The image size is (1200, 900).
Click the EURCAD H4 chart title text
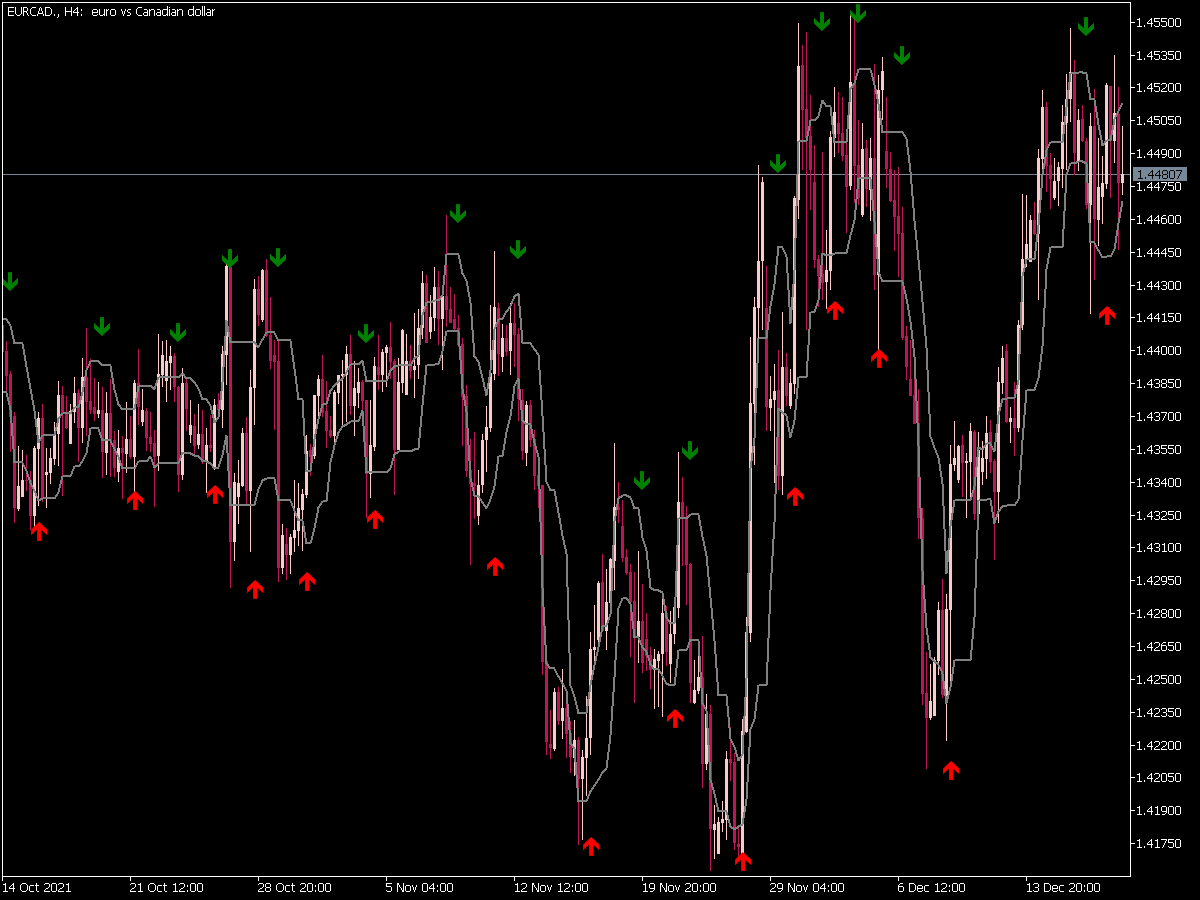(x=110, y=12)
